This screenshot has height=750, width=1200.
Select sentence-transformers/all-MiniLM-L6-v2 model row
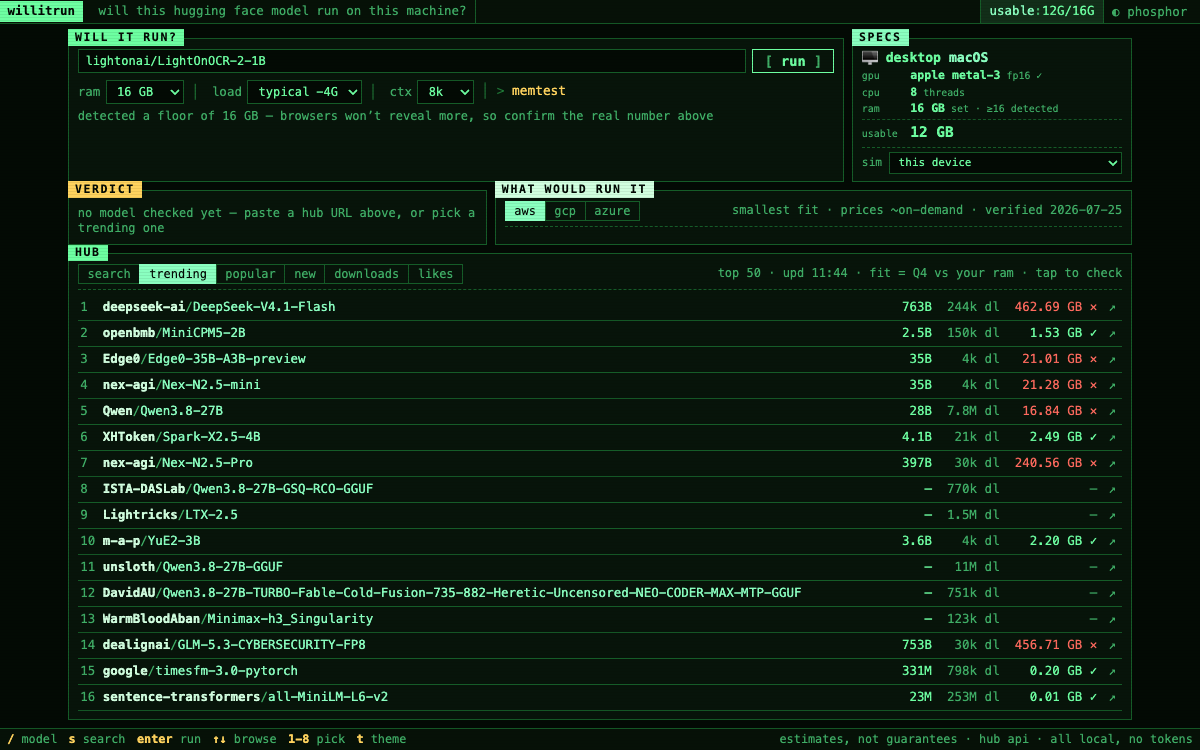600,697
